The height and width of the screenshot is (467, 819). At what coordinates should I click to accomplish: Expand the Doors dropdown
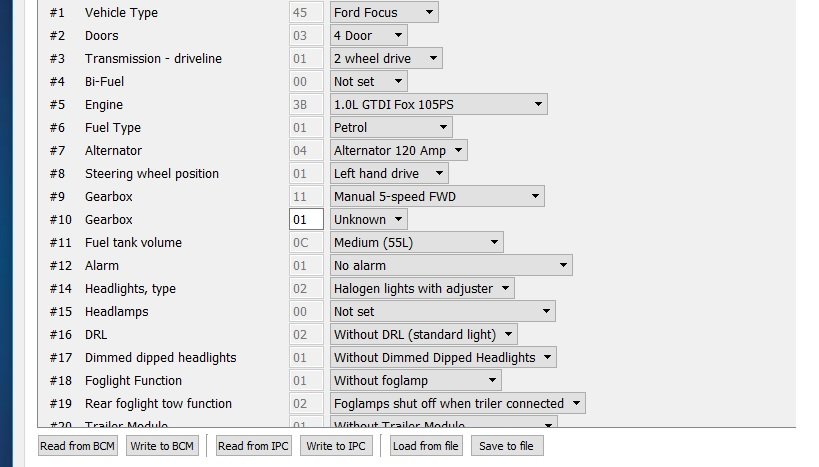pos(368,36)
